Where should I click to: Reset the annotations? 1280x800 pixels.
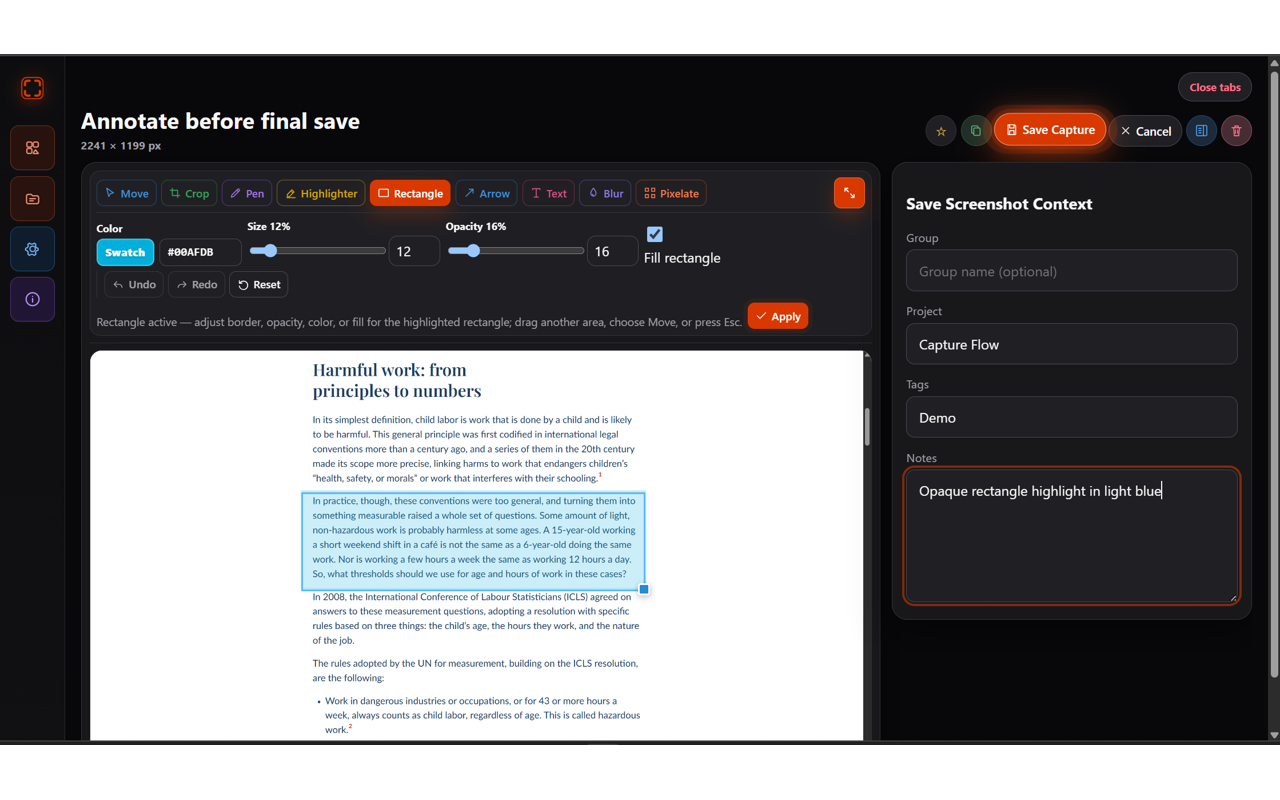tap(259, 285)
